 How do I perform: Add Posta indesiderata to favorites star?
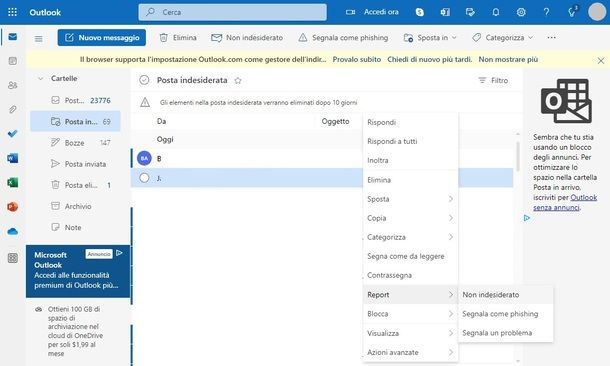tap(238, 81)
